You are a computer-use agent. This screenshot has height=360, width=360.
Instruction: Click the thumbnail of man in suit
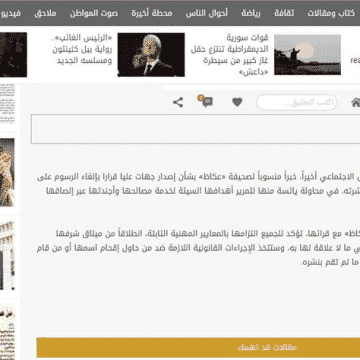click(x=151, y=54)
